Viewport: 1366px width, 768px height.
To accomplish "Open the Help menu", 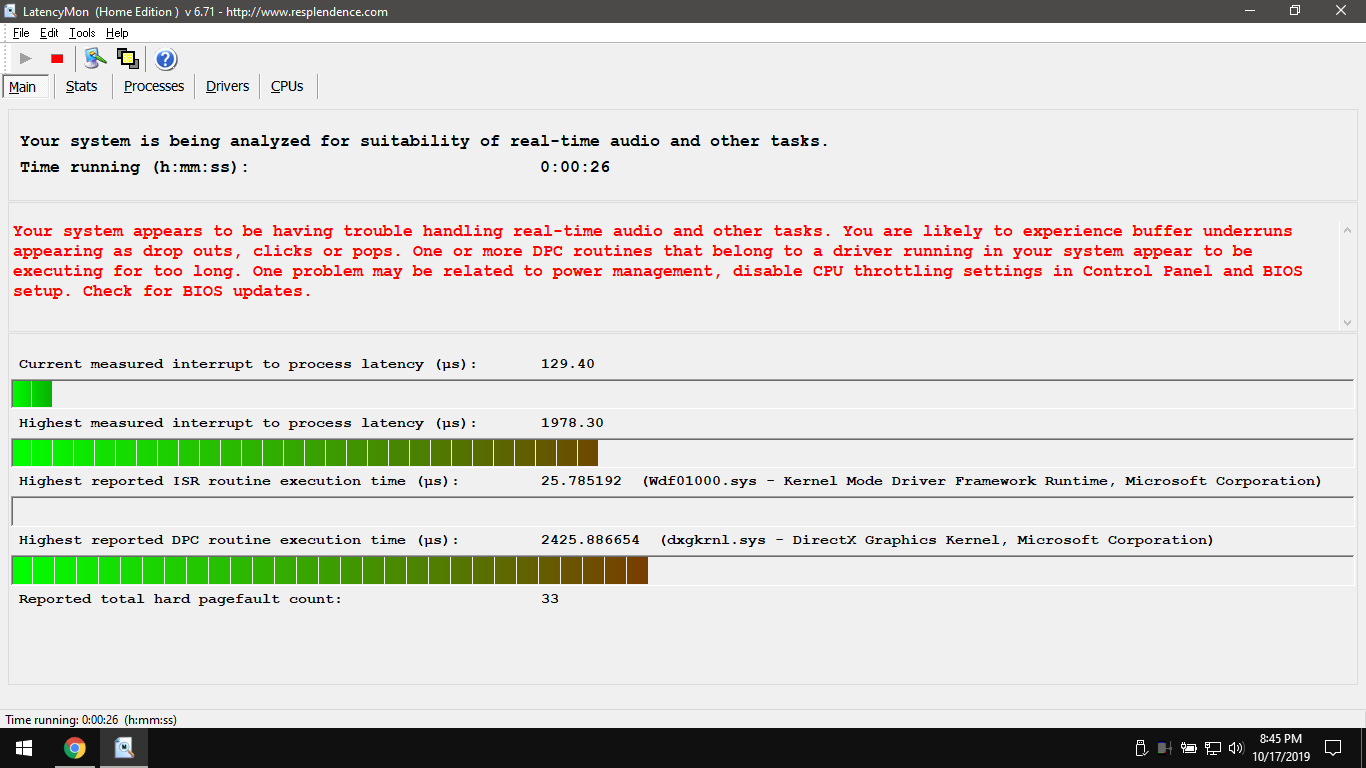I will click(x=117, y=33).
